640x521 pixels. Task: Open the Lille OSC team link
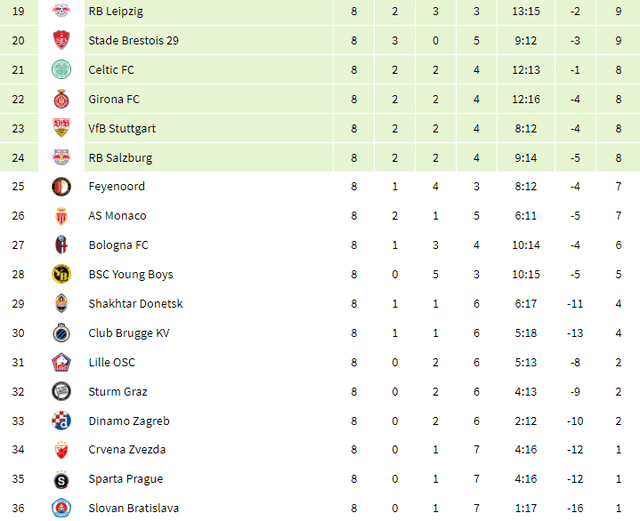click(x=111, y=362)
